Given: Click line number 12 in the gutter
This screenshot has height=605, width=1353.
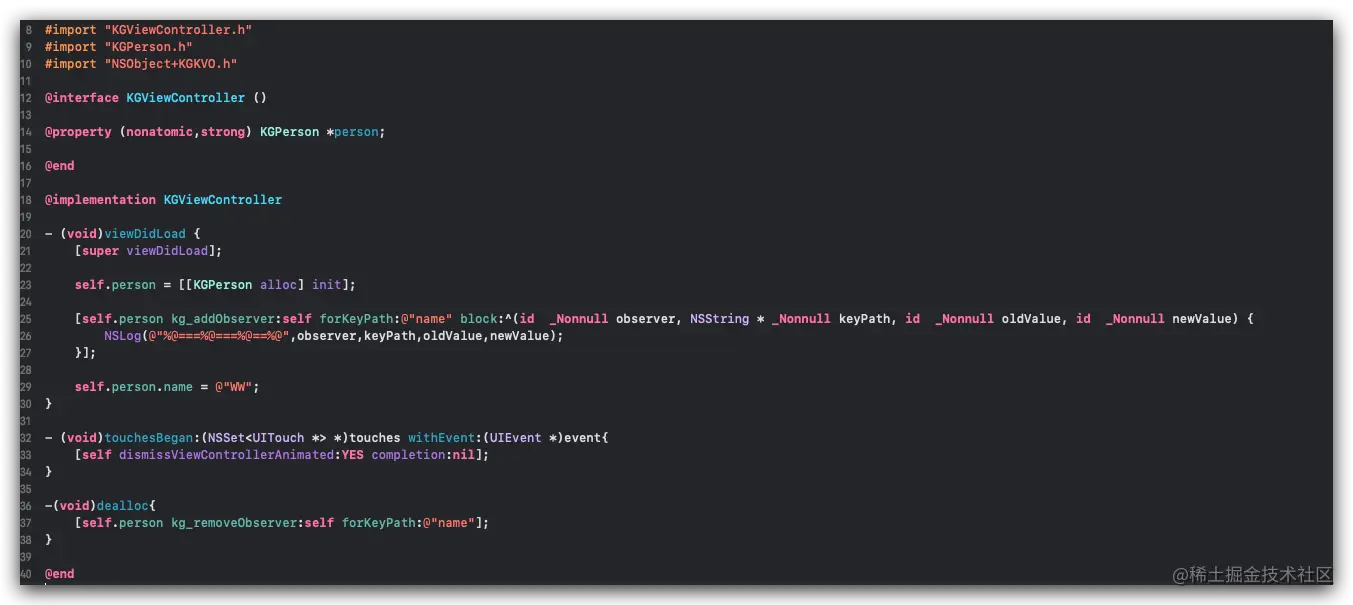Looking at the screenshot, I should (x=25, y=98).
